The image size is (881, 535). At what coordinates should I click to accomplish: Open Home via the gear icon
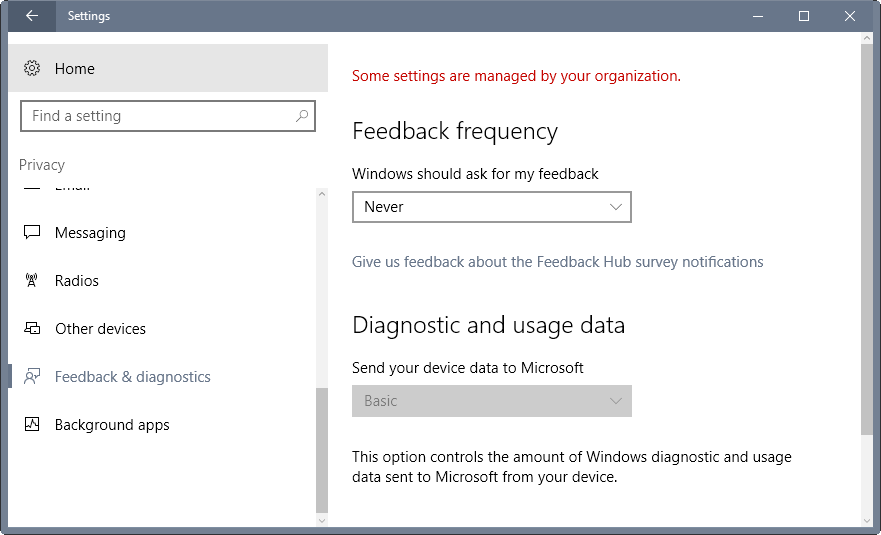[x=32, y=68]
